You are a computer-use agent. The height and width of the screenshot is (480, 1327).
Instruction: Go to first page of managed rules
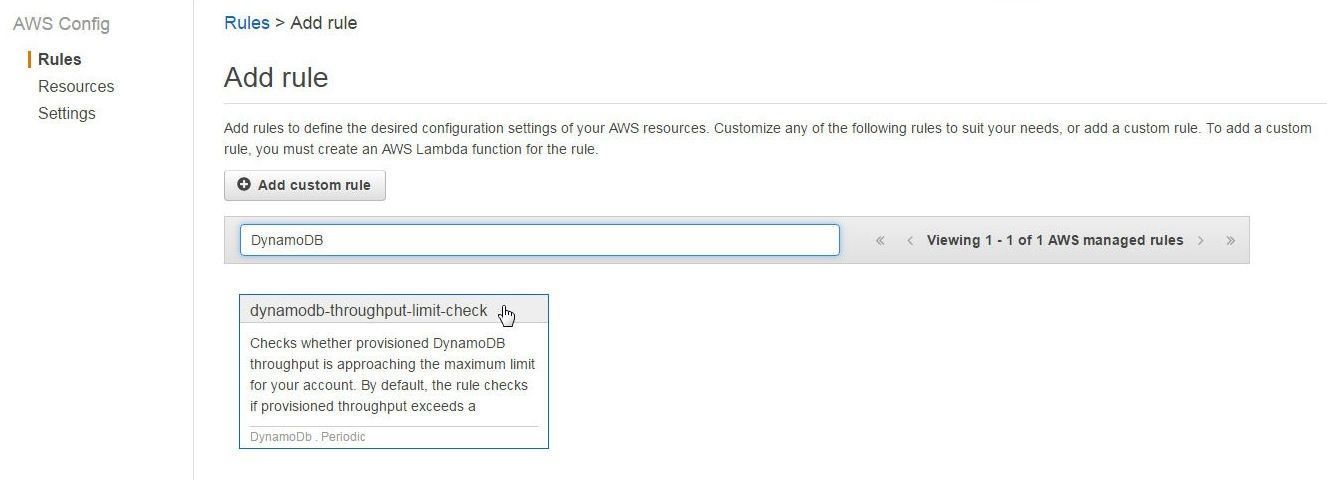tap(880, 240)
